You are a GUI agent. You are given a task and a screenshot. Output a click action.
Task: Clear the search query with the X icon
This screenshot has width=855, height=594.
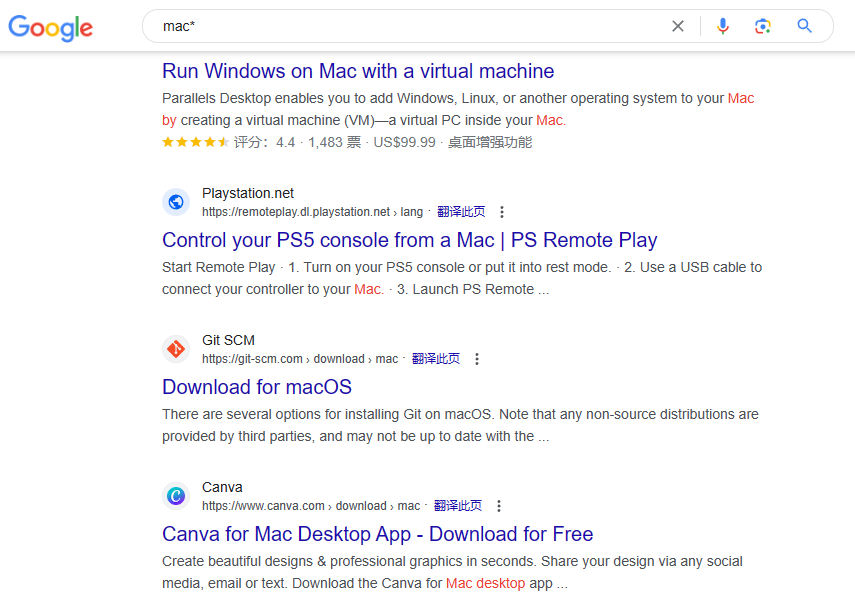678,26
